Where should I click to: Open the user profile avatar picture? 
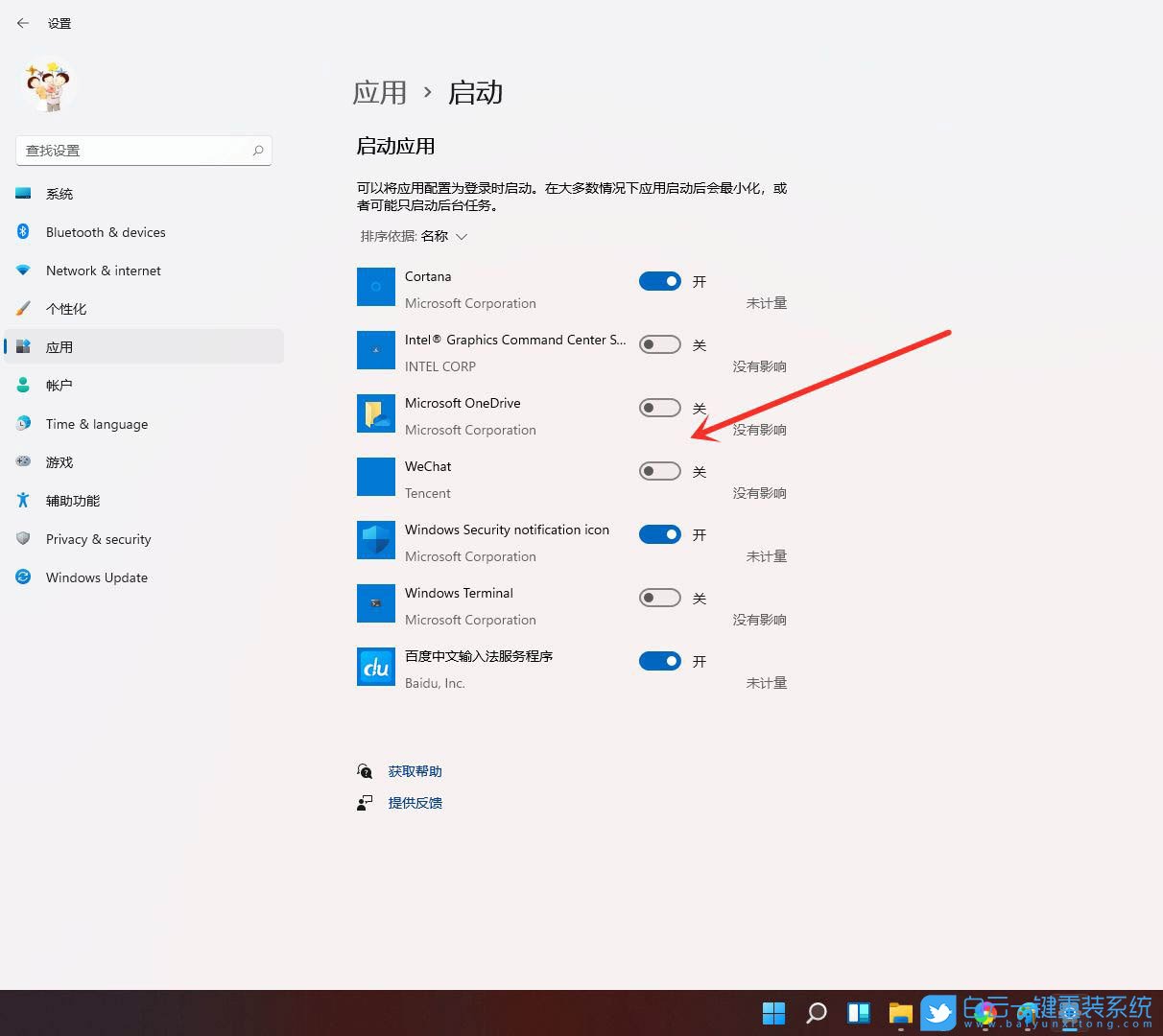[x=48, y=86]
